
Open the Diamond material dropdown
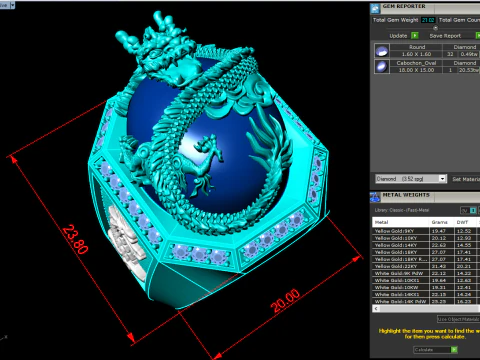pos(411,179)
